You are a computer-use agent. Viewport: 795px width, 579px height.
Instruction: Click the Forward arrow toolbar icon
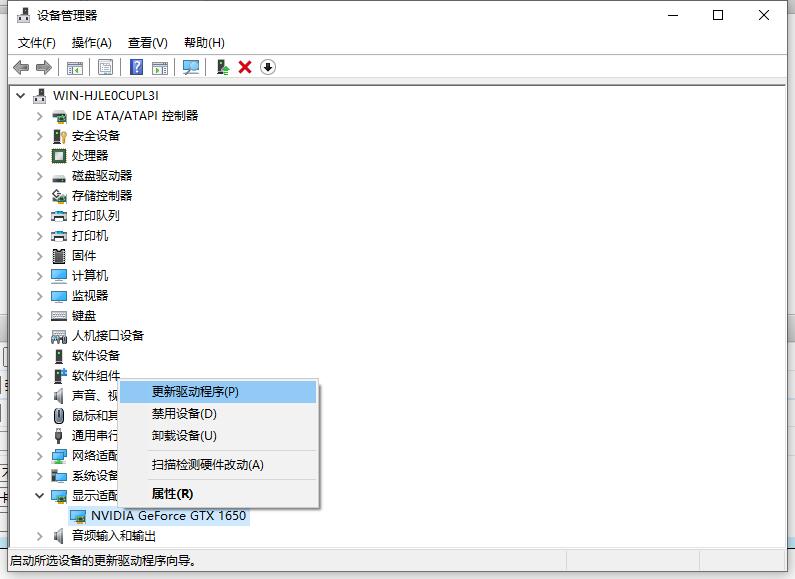click(44, 67)
